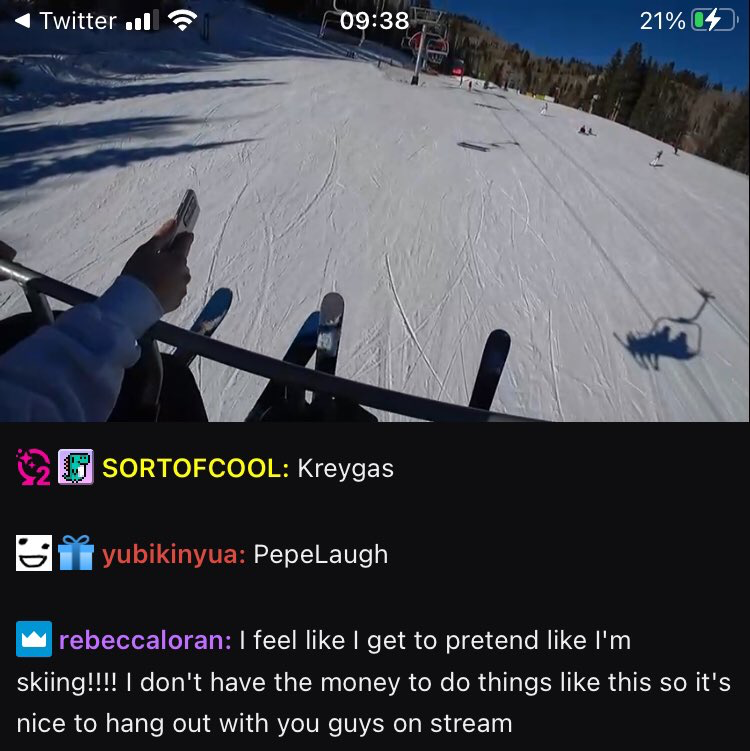Tap the 09:38 clock in status bar
750x751 pixels.
tap(375, 21)
